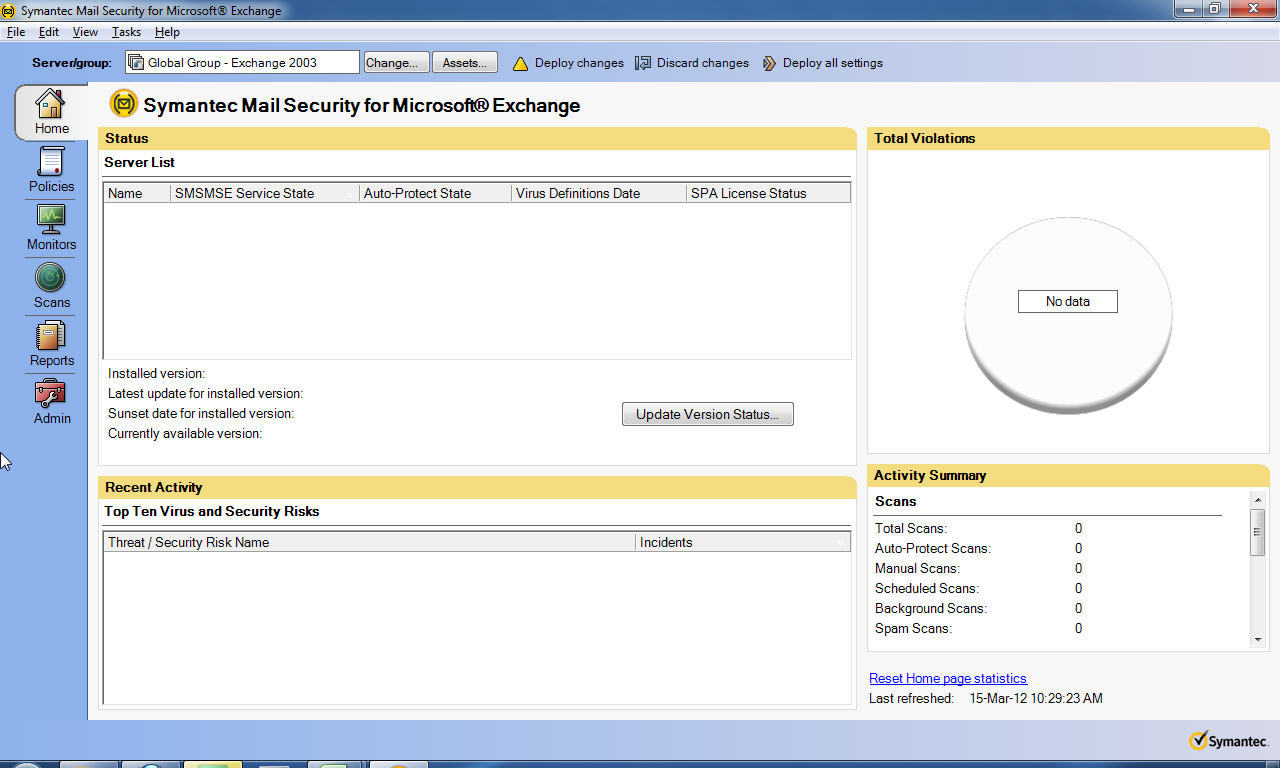The image size is (1280, 768).
Task: Click the Spam Scans label
Action: coord(913,628)
